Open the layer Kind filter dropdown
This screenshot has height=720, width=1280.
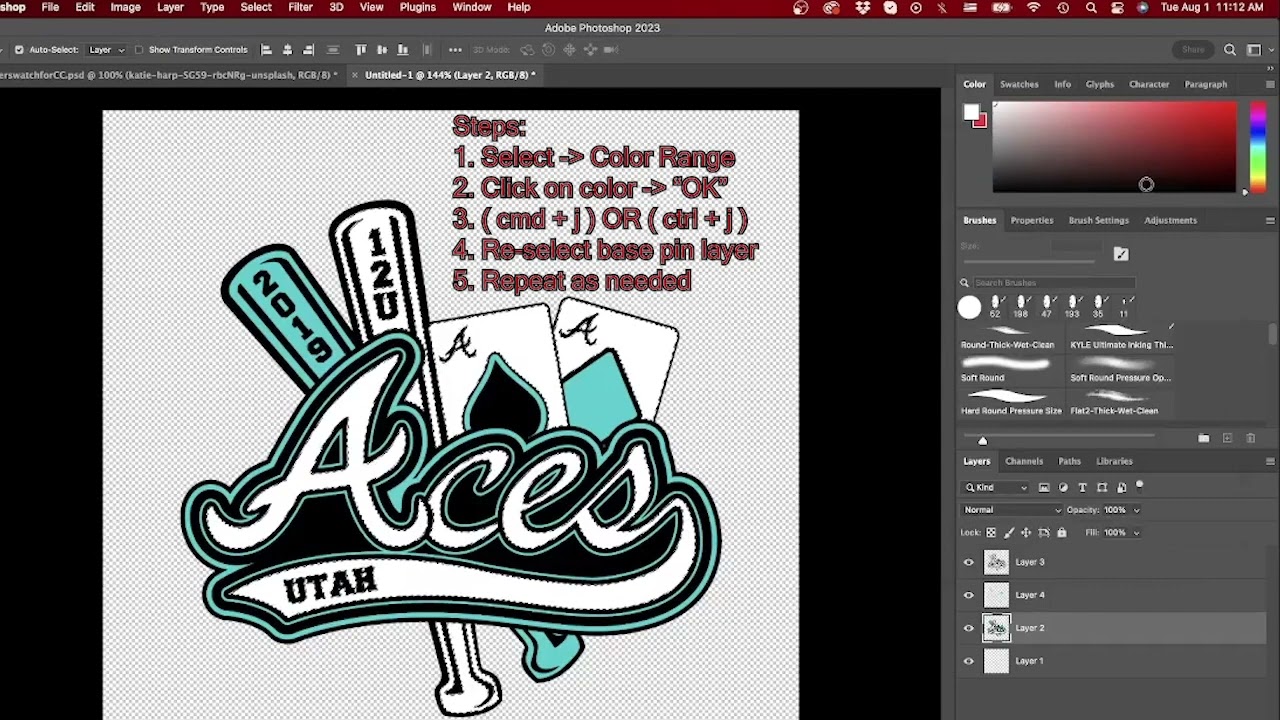point(995,487)
